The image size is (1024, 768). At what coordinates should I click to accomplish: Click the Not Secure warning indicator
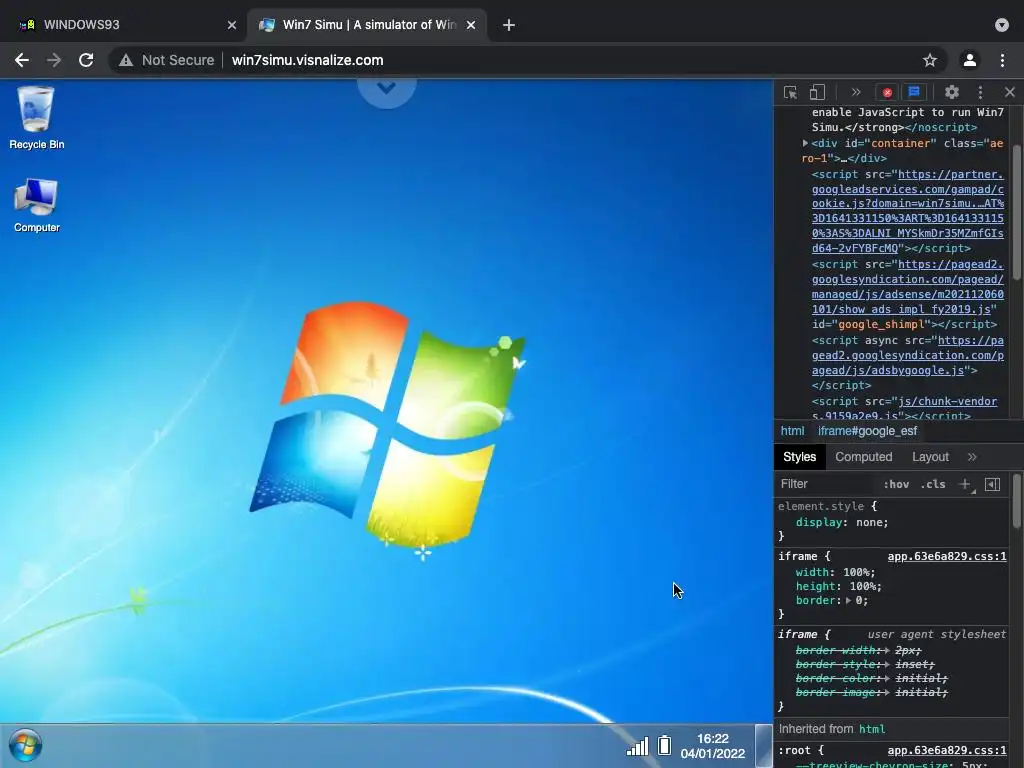167,60
